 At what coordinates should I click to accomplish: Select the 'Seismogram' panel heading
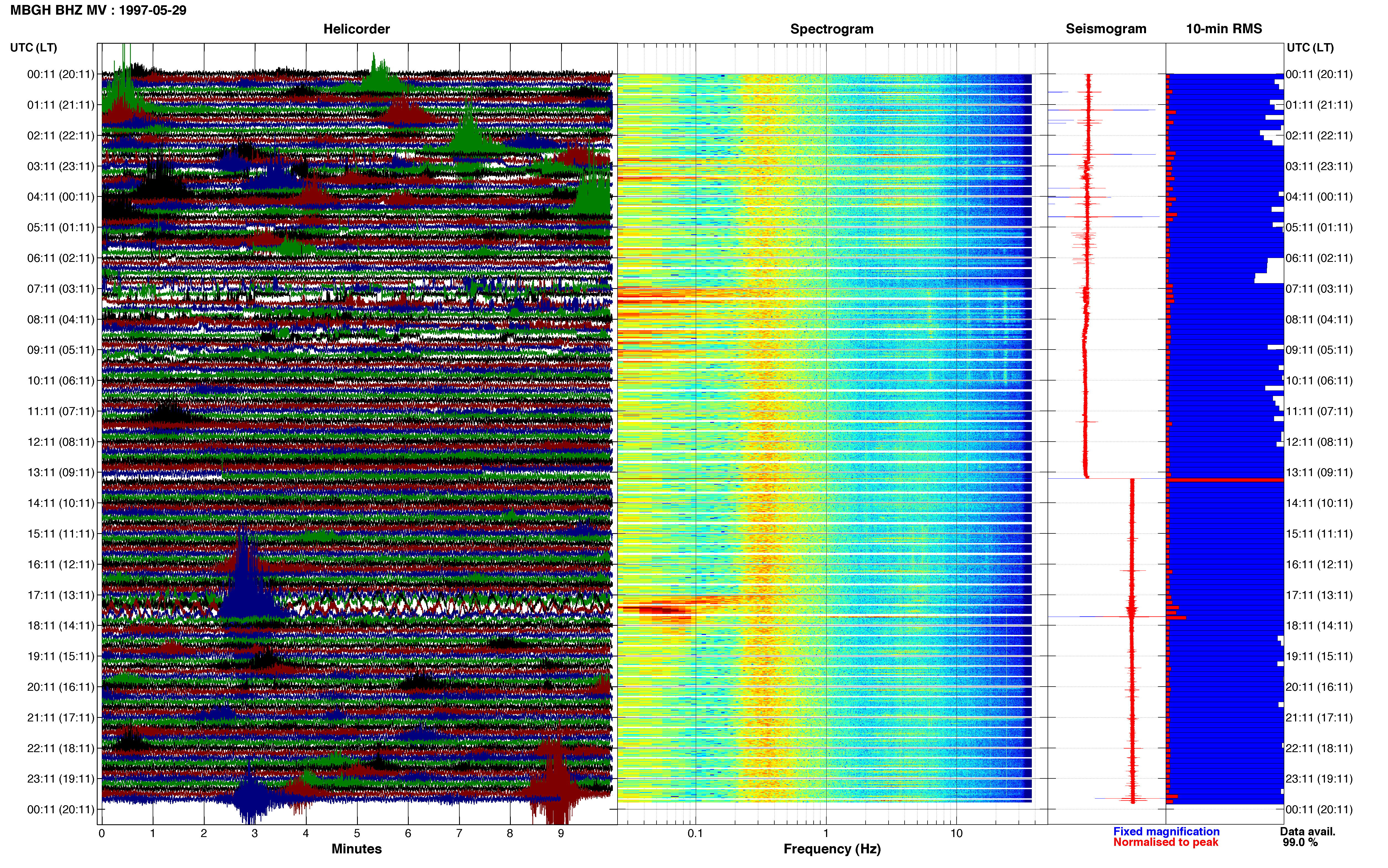pyautogui.click(x=1106, y=29)
